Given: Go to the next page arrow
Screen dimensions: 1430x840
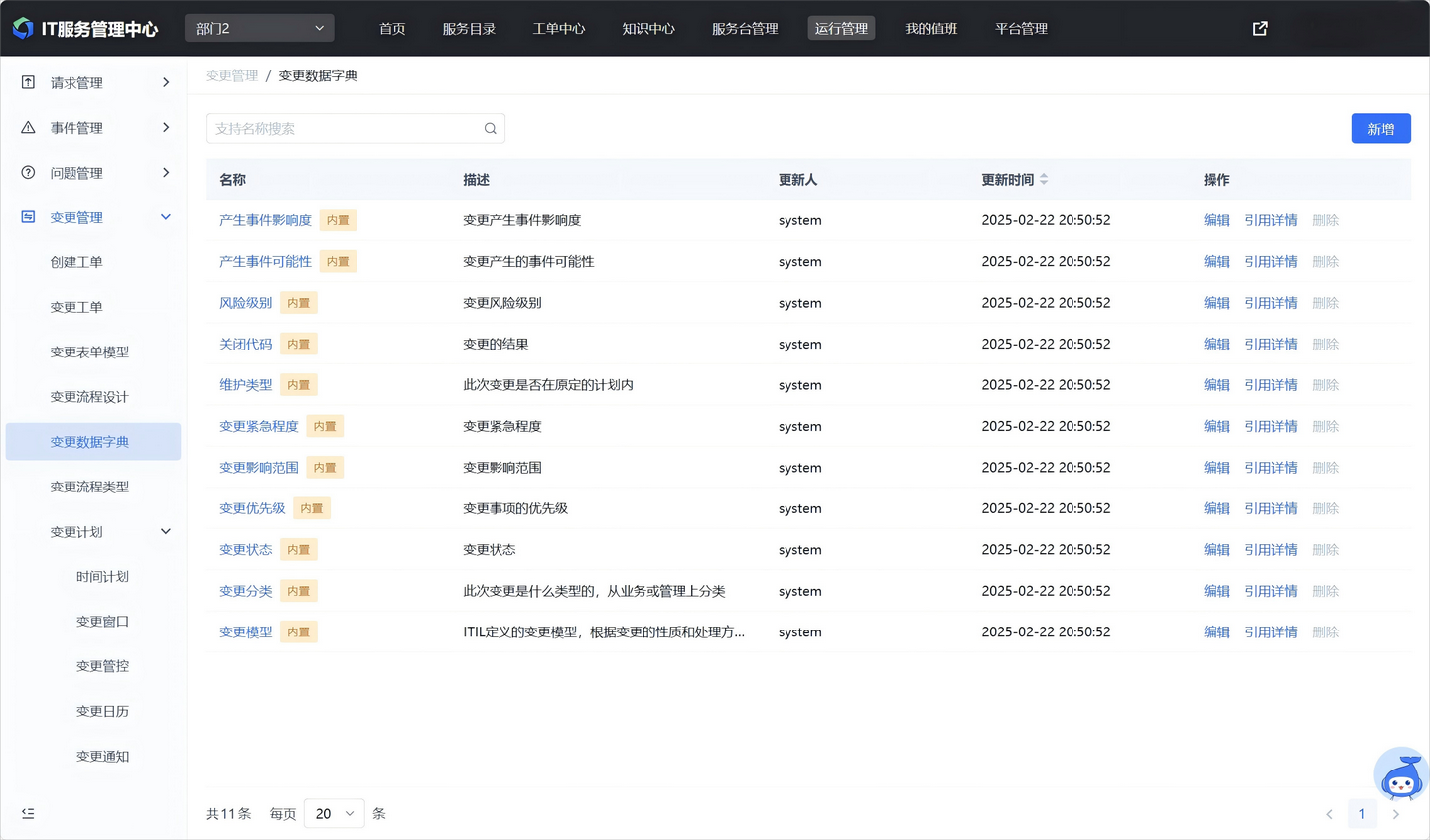Looking at the screenshot, I should [1396, 814].
